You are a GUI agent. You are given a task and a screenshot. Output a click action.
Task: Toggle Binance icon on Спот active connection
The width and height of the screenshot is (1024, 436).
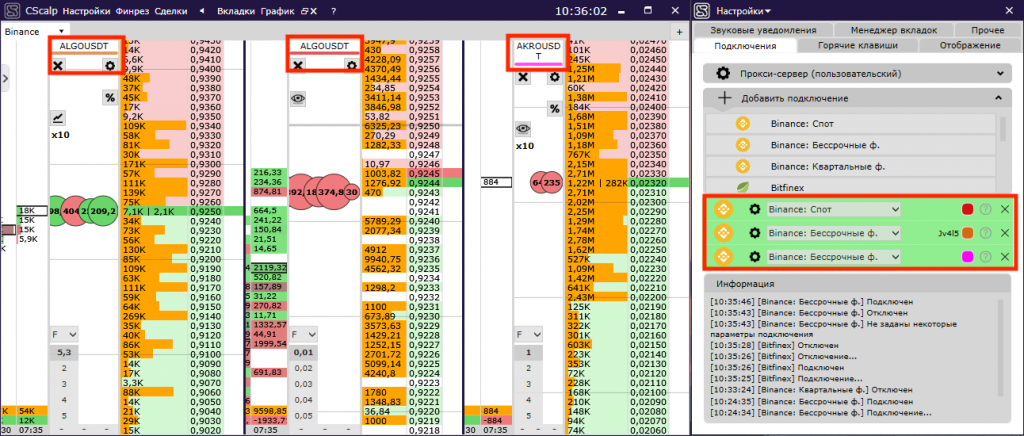pyautogui.click(x=722, y=210)
